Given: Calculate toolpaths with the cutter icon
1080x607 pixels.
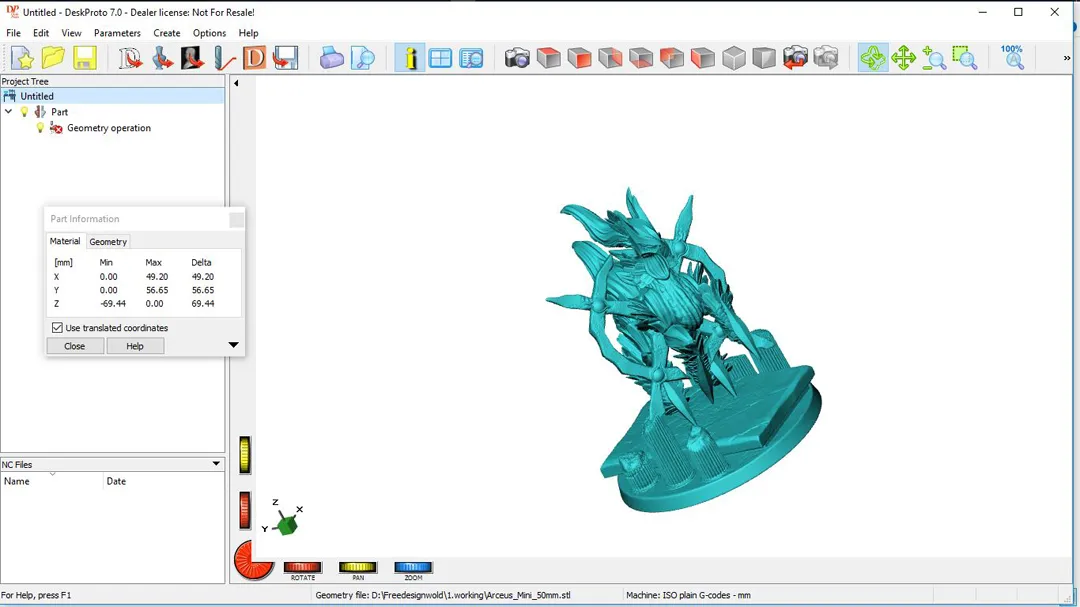Looking at the screenshot, I should pos(224,58).
